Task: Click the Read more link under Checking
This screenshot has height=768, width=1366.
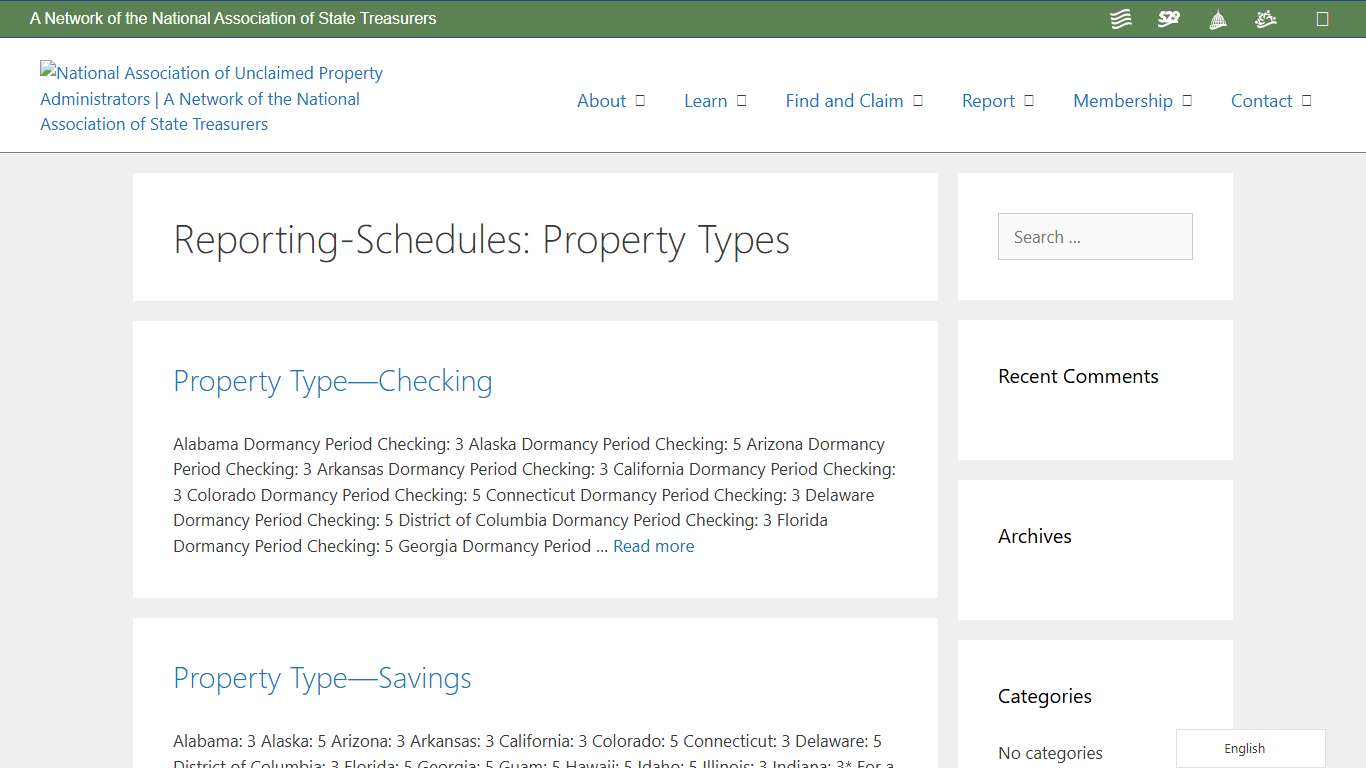Action: (653, 546)
